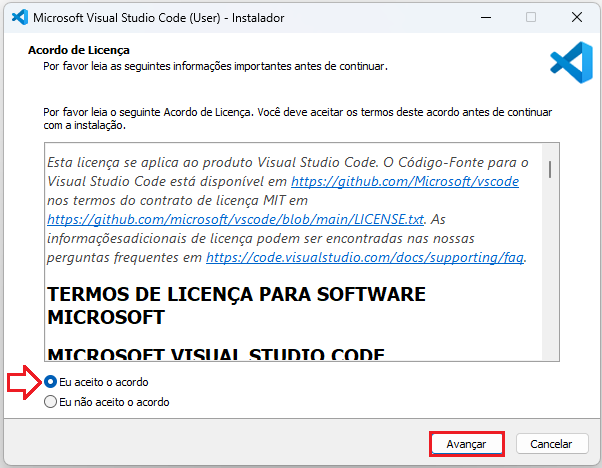
Task: Click the "Acordo de Licença" heading
Action: point(79,50)
